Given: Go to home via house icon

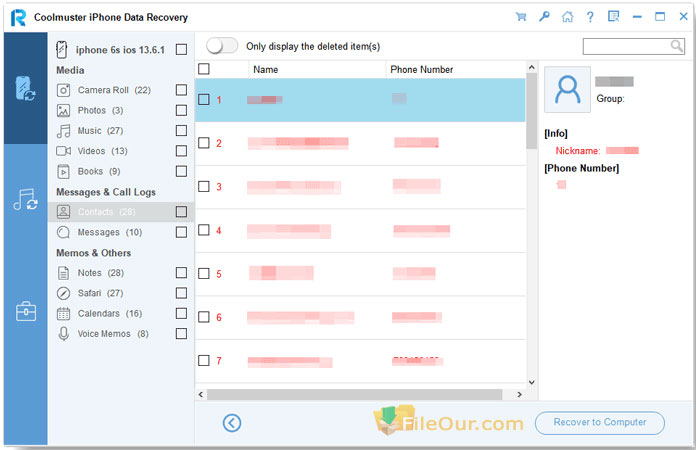Looking at the screenshot, I should click(567, 17).
